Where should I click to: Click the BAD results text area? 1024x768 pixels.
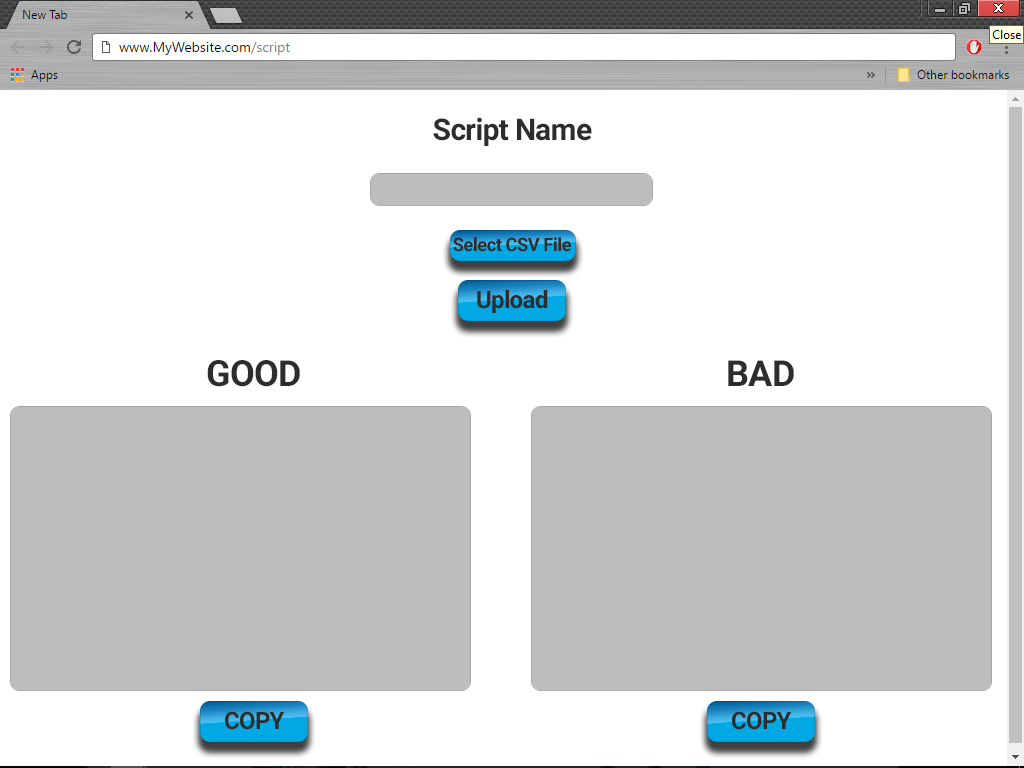tap(761, 549)
